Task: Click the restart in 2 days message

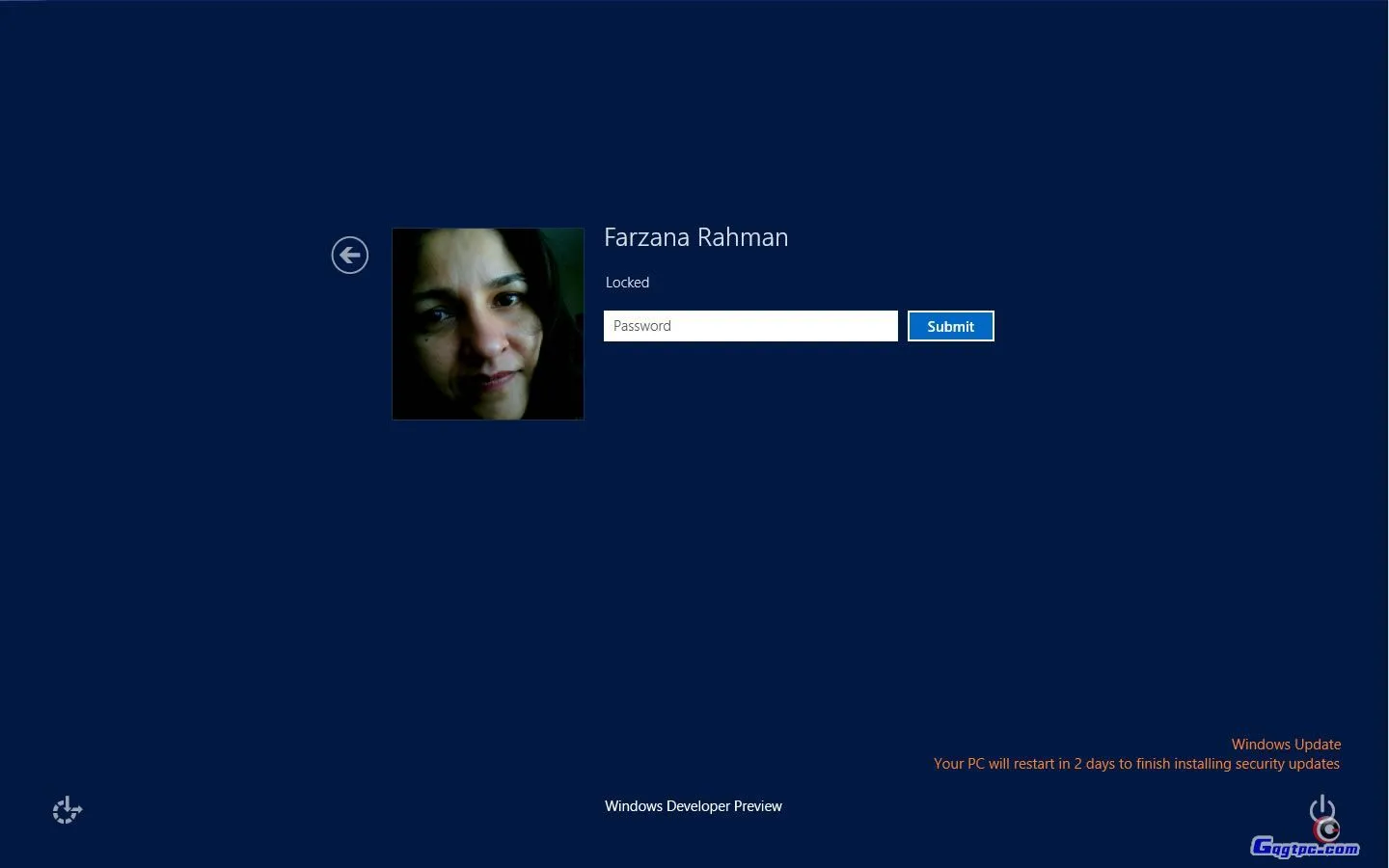Action: pos(1135,764)
